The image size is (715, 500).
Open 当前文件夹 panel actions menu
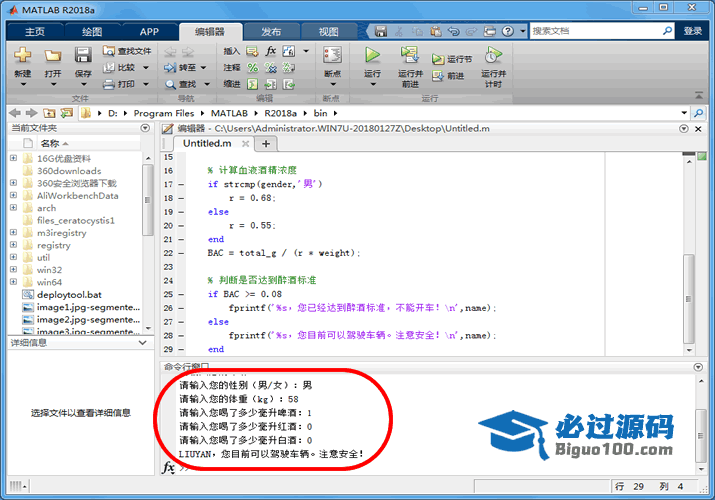click(x=145, y=128)
